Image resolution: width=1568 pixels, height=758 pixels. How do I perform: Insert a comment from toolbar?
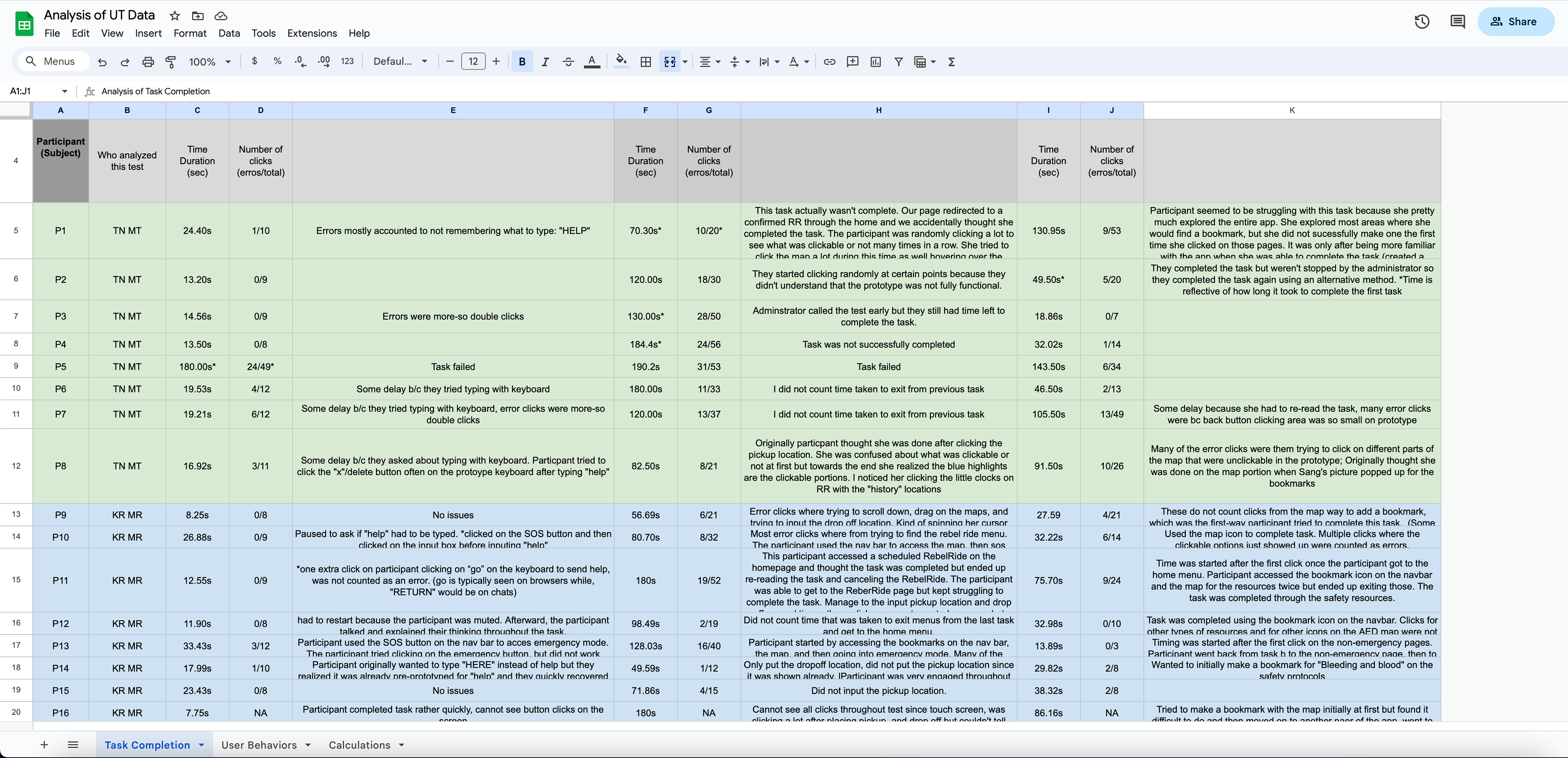pos(852,62)
